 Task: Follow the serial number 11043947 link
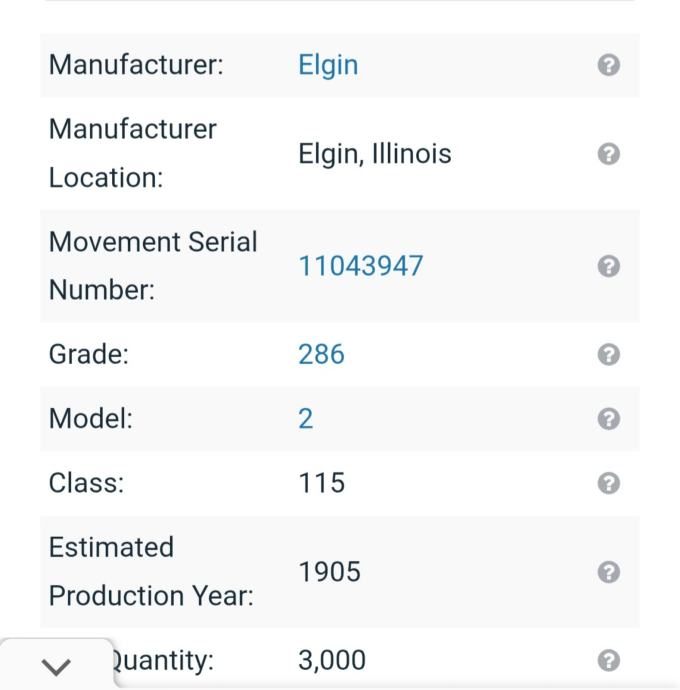coord(360,266)
